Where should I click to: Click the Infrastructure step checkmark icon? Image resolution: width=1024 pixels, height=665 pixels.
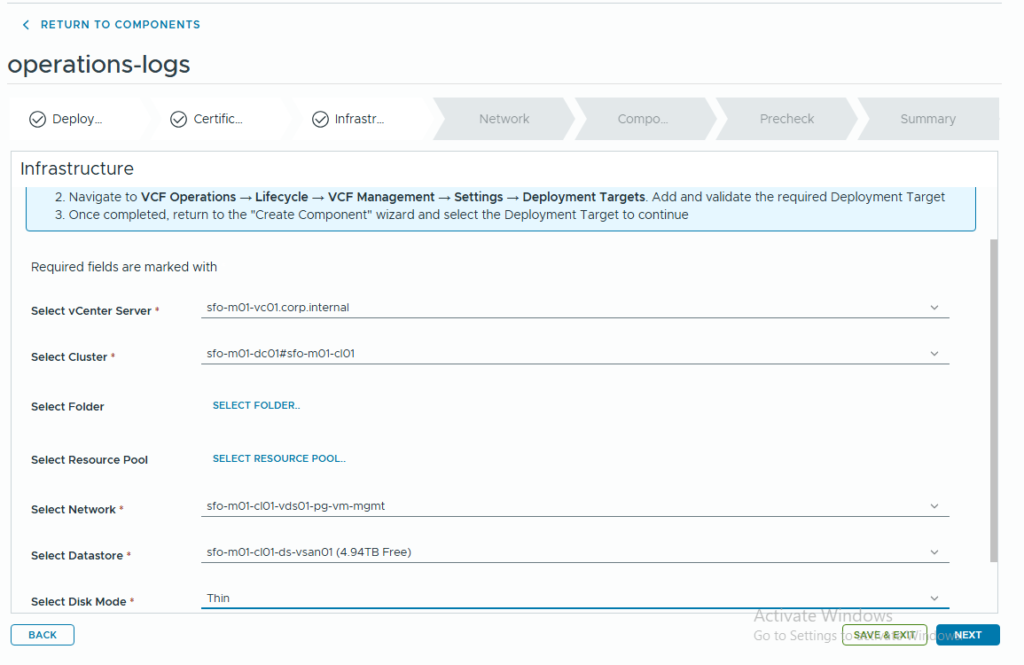pos(320,119)
